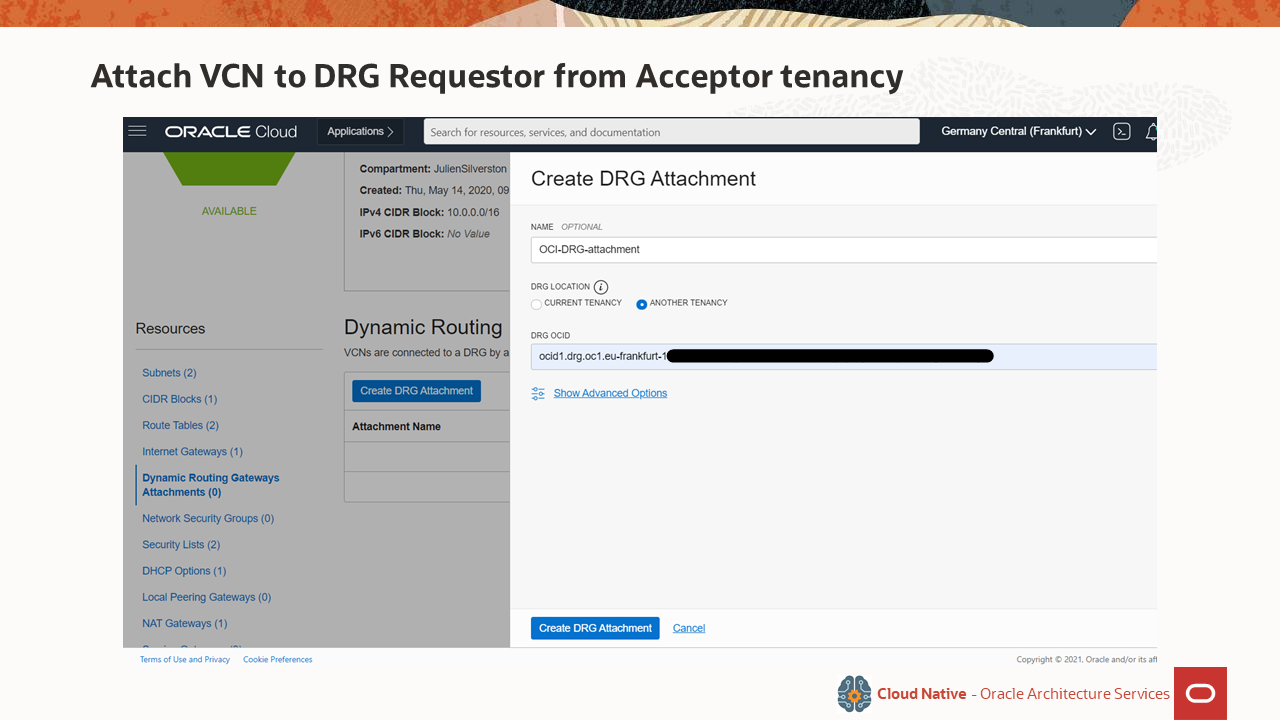Click Create DRG Attachment button above the table
This screenshot has width=1280, height=720.
[416, 391]
